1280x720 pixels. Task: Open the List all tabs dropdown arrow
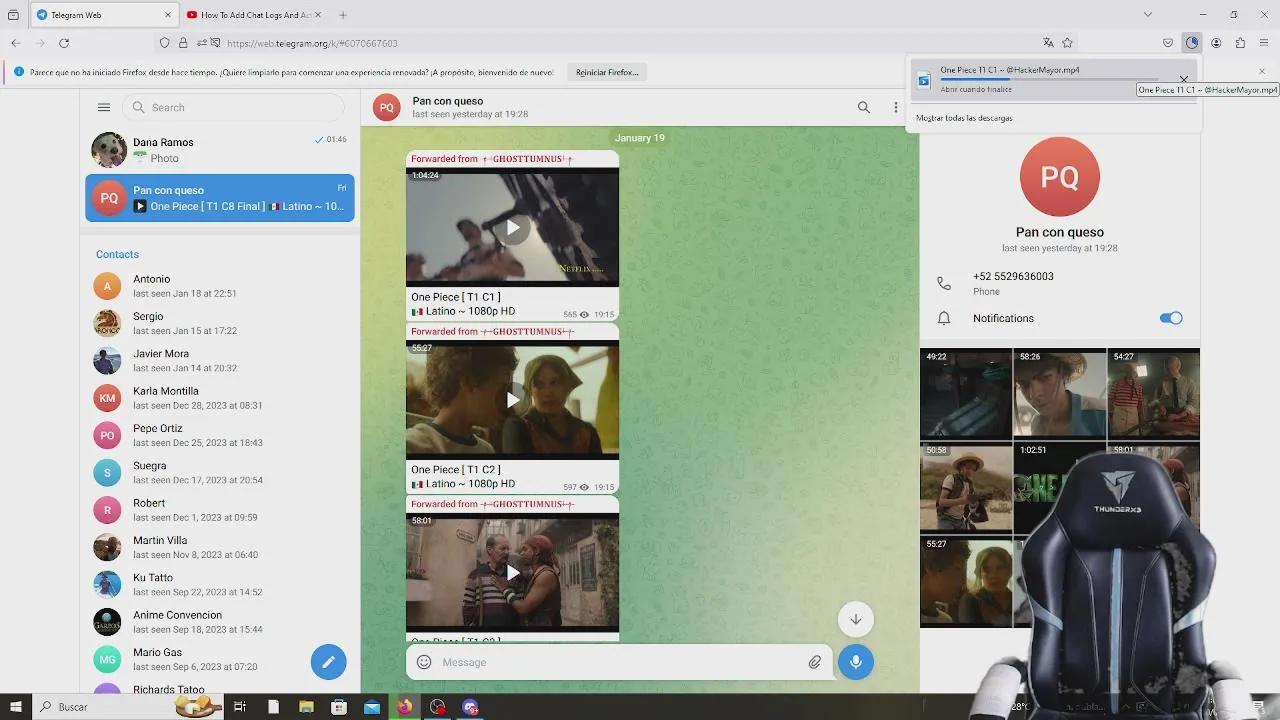coord(1147,15)
